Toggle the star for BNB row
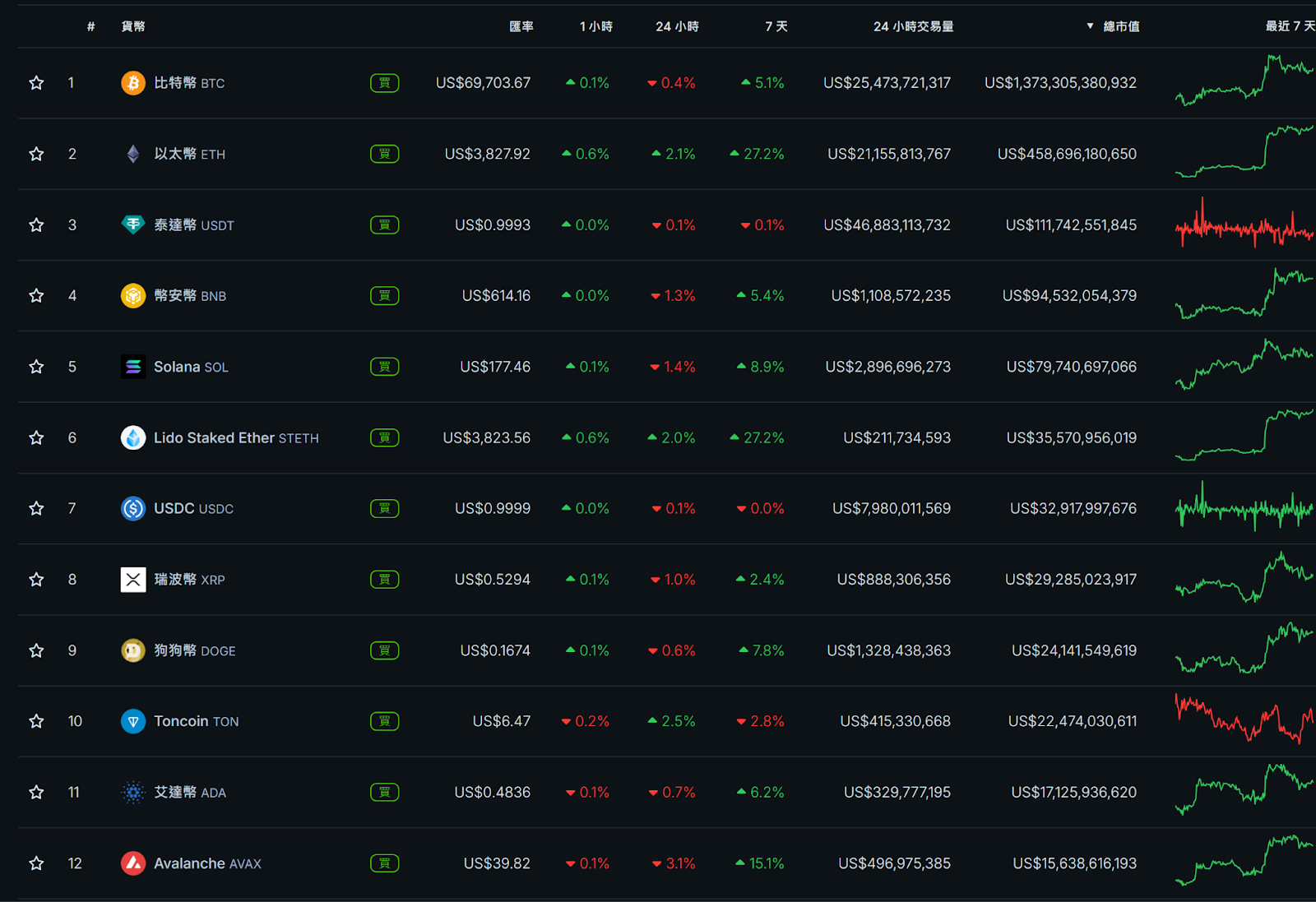This screenshot has width=1316, height=902. [36, 295]
